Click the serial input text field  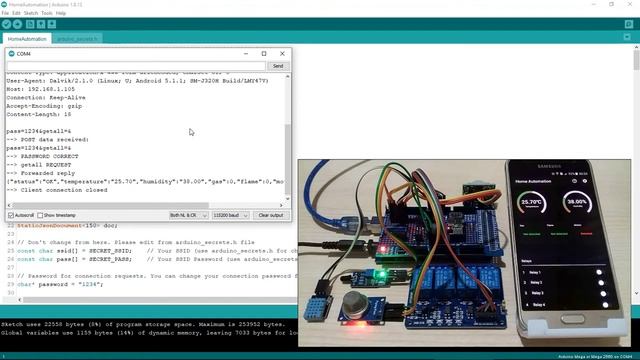pos(136,66)
